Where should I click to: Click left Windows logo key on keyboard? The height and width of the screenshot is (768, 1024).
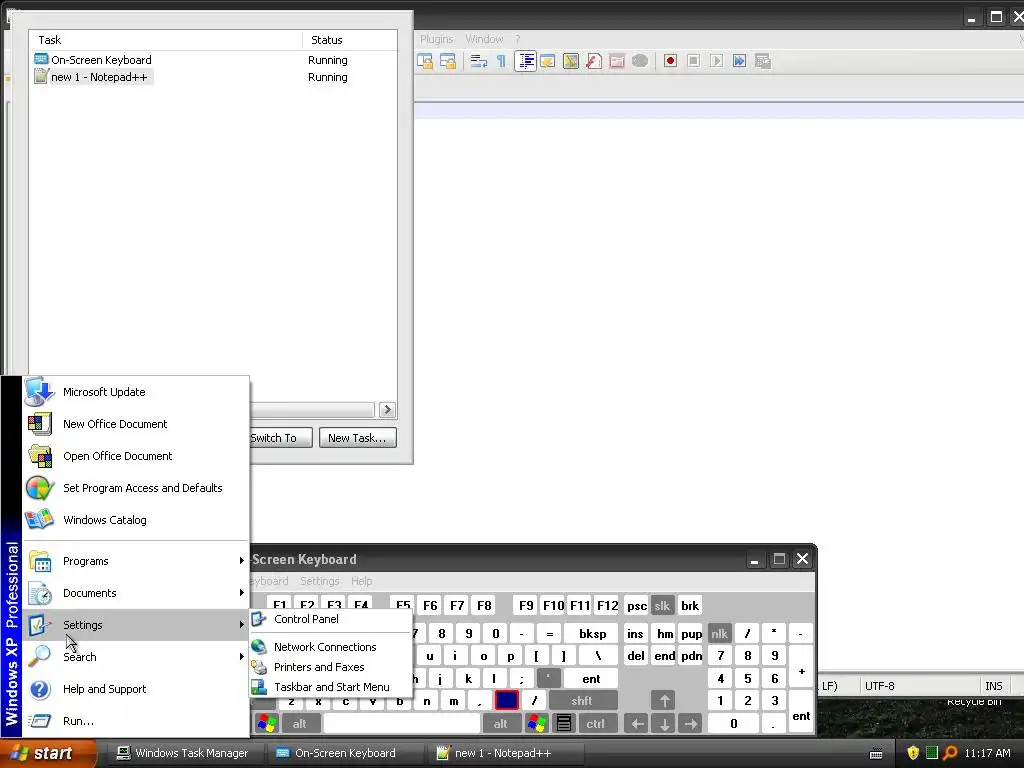coord(266,723)
